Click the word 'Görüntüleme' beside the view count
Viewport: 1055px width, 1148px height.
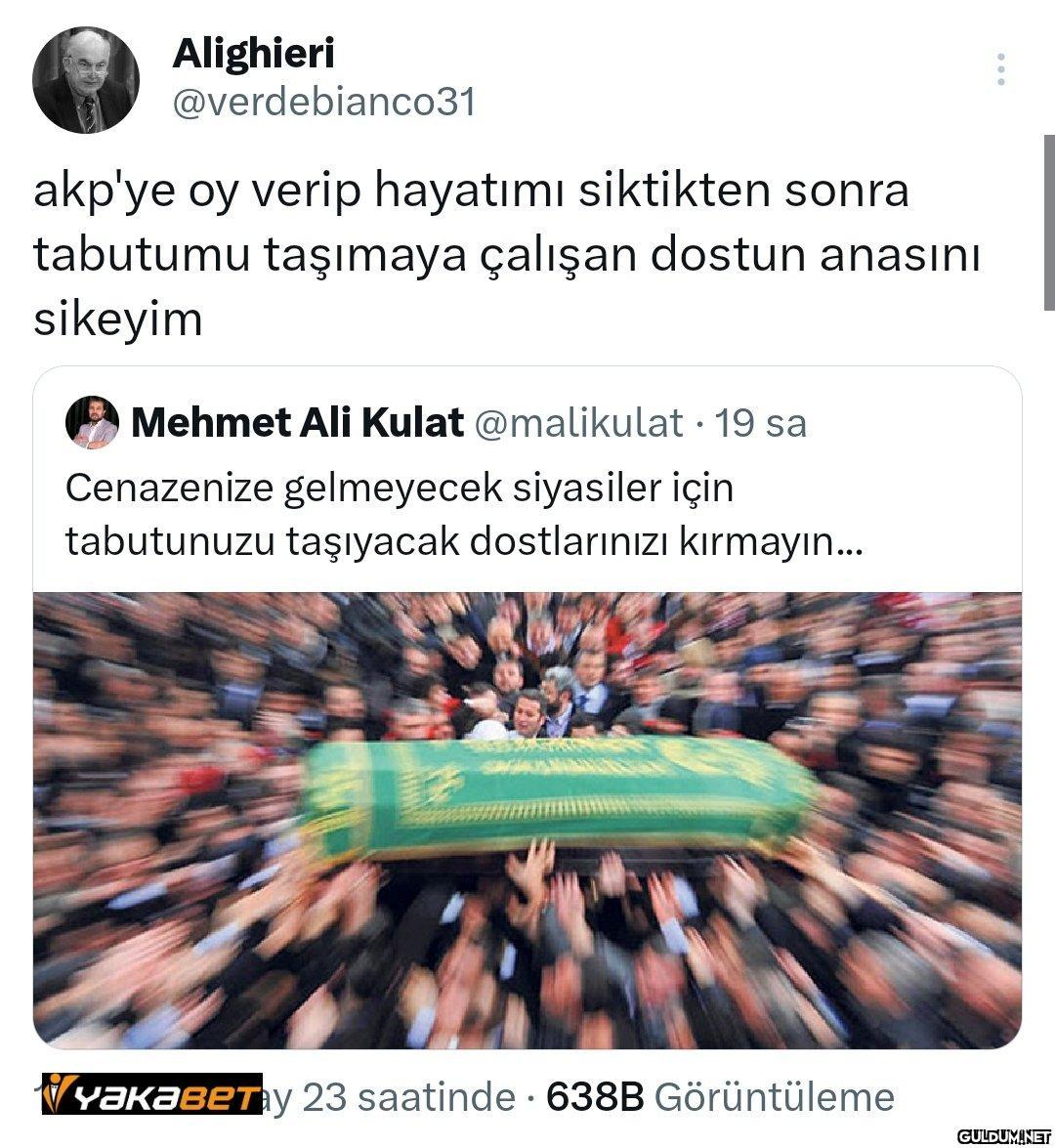[775, 1097]
